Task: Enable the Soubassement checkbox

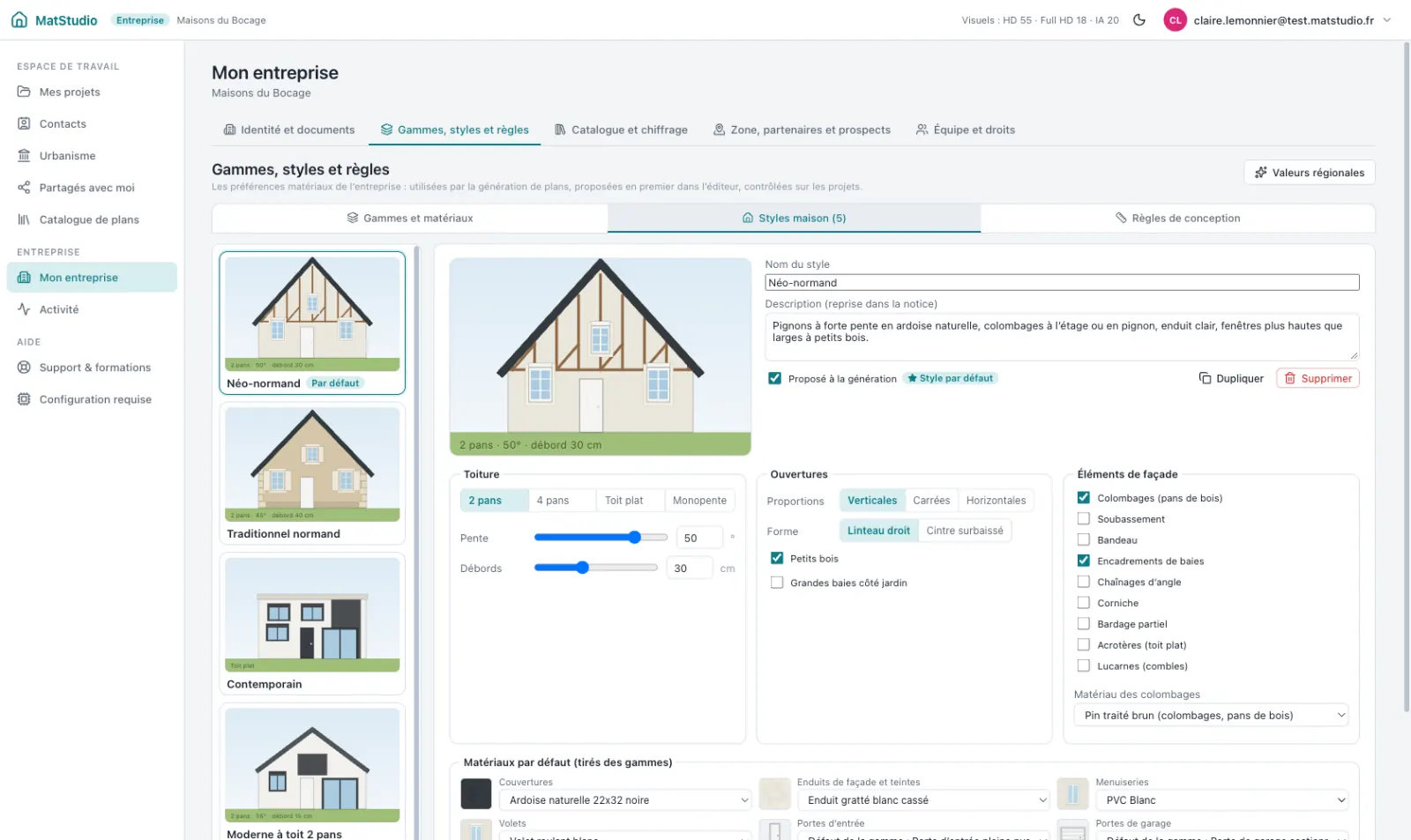Action: tap(1084, 519)
